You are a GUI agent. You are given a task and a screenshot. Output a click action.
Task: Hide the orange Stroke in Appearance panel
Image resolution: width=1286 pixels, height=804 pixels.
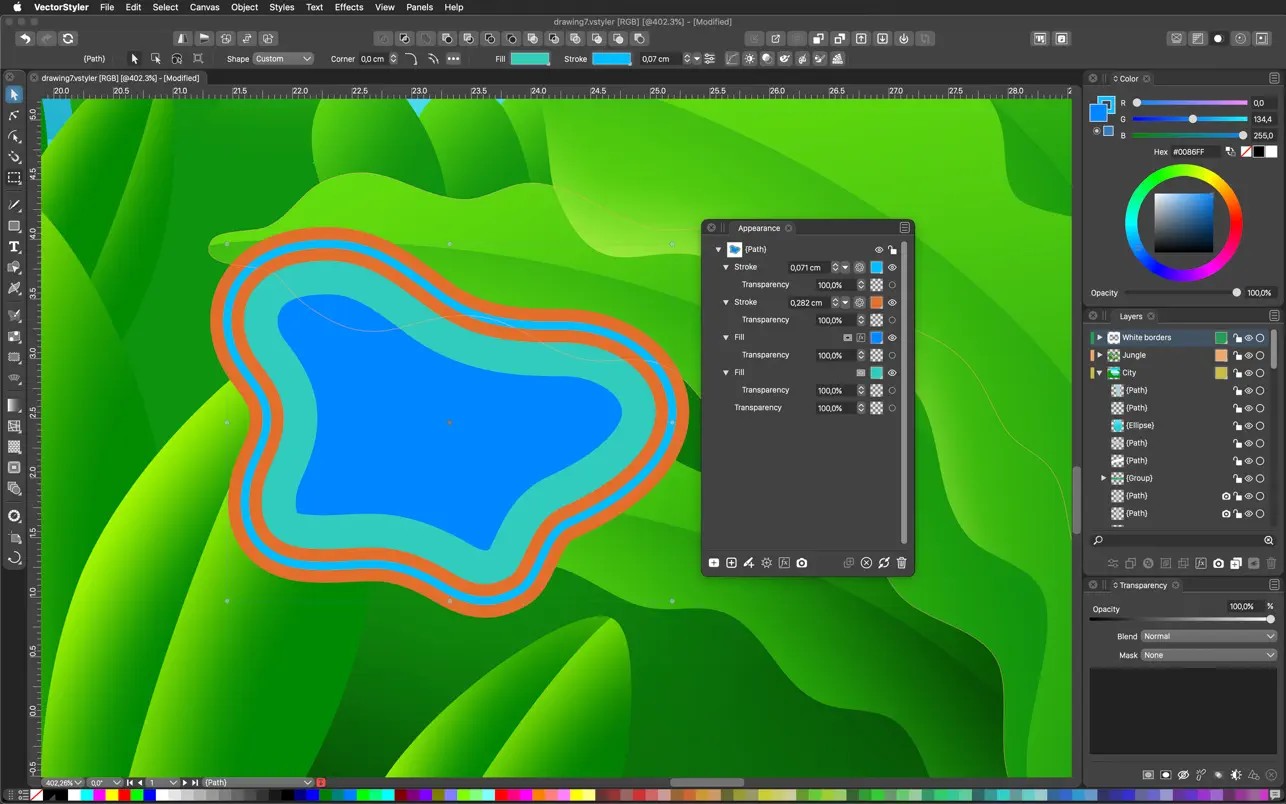[x=892, y=303]
